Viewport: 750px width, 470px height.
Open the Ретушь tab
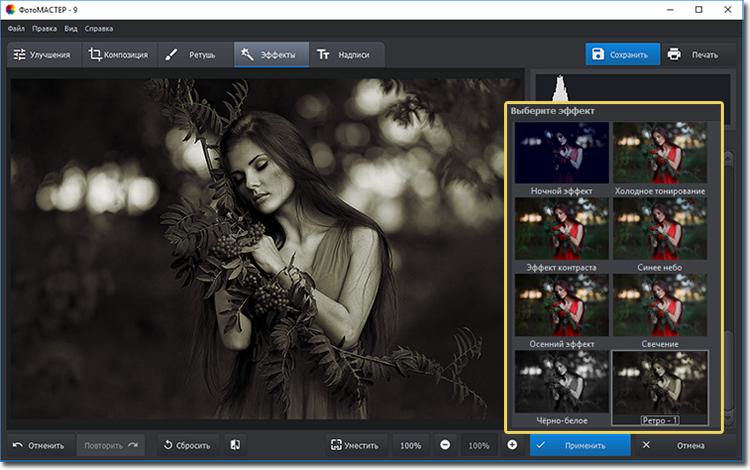[192, 55]
